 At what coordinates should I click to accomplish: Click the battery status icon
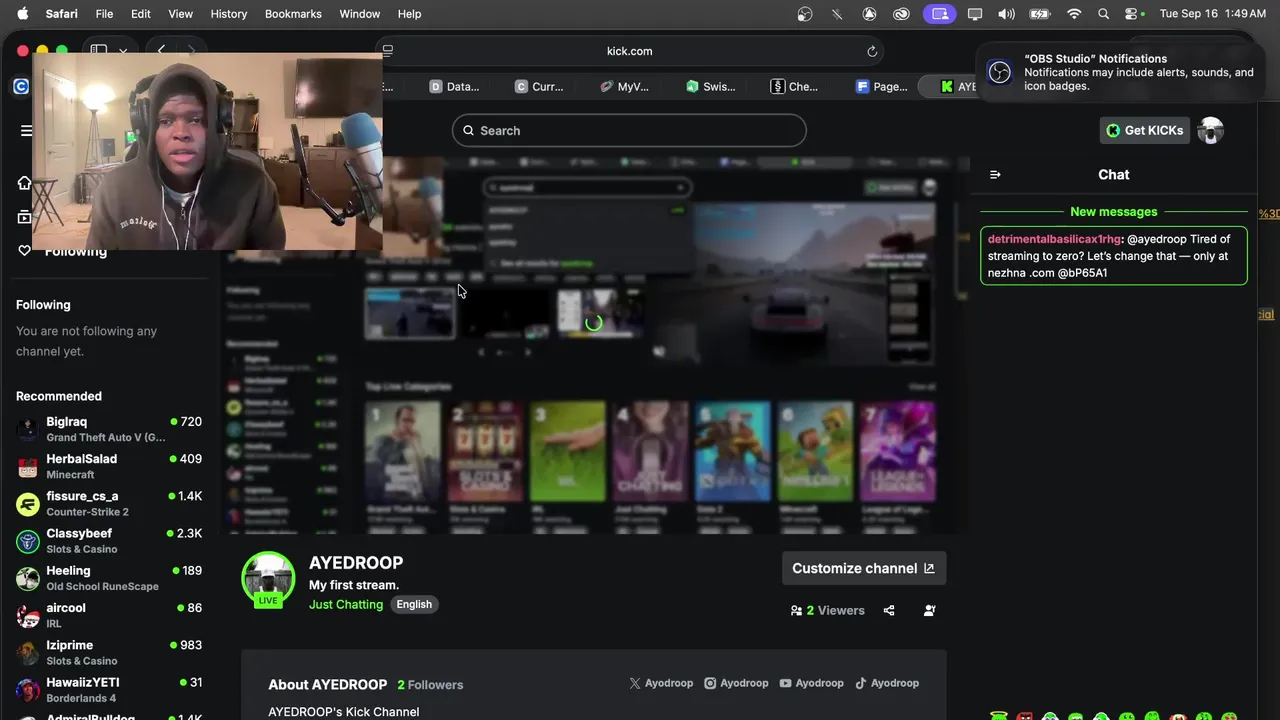pyautogui.click(x=1040, y=14)
